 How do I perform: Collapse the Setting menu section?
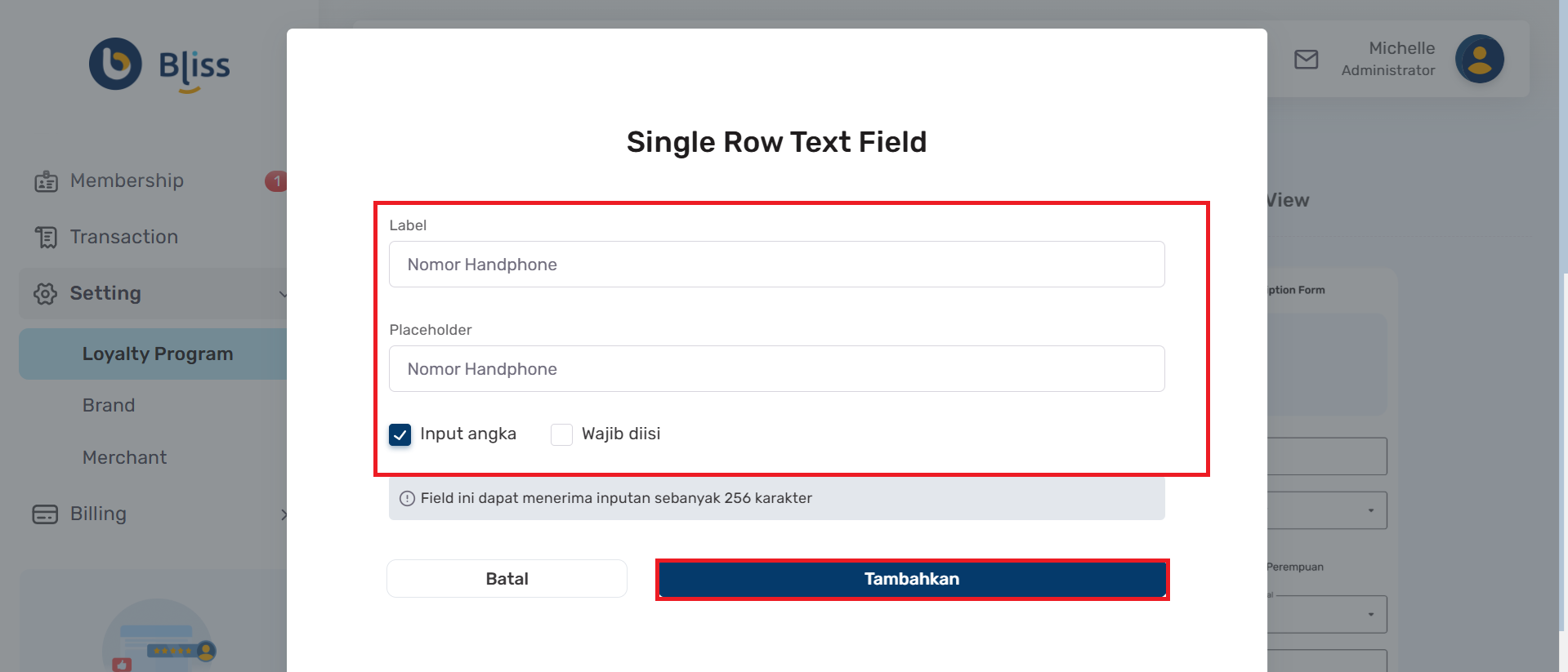[282, 294]
